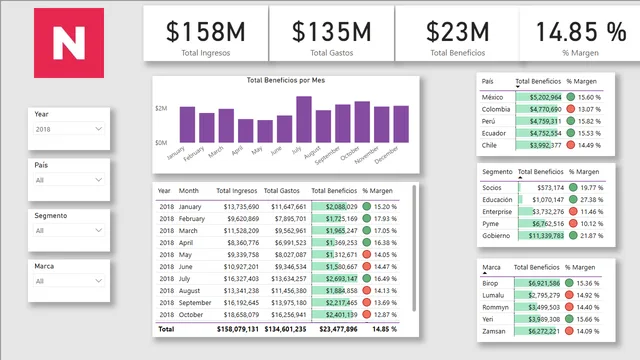Sort segment table by Segmento header
The image size is (640, 360).
coord(497,172)
